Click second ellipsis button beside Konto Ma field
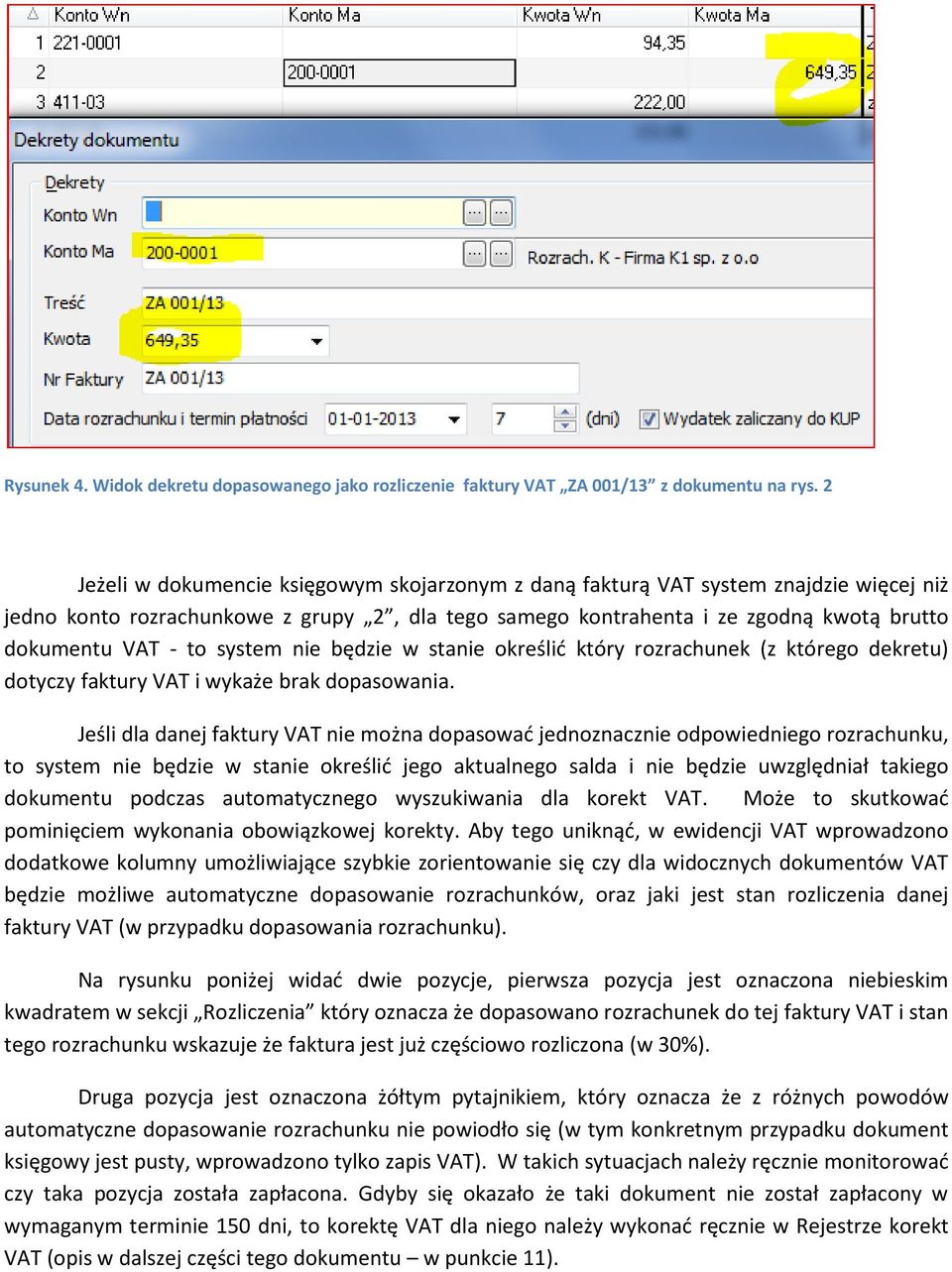This screenshot has height=1272, width=952. (x=502, y=254)
